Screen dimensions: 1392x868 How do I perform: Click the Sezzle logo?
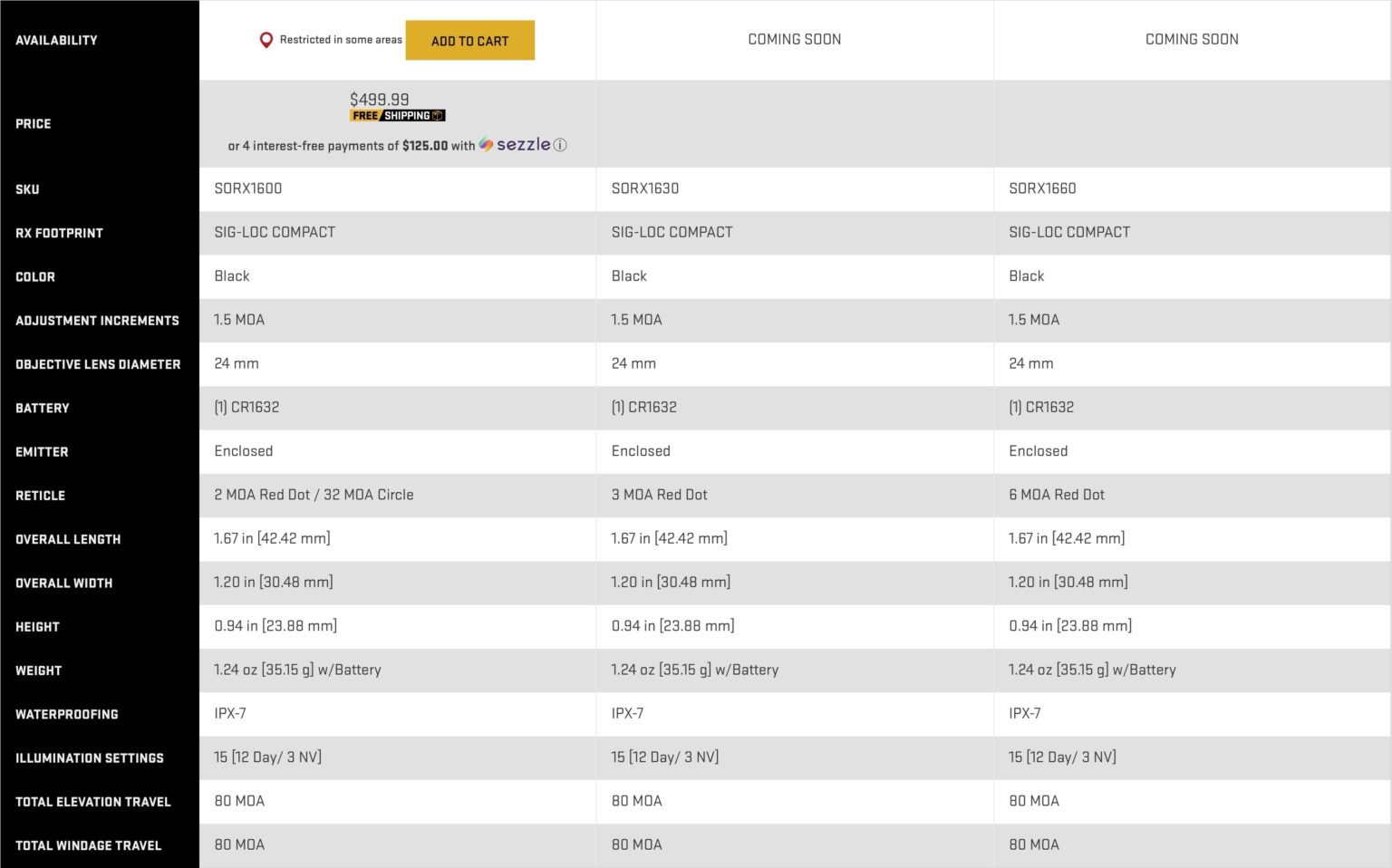(x=515, y=145)
